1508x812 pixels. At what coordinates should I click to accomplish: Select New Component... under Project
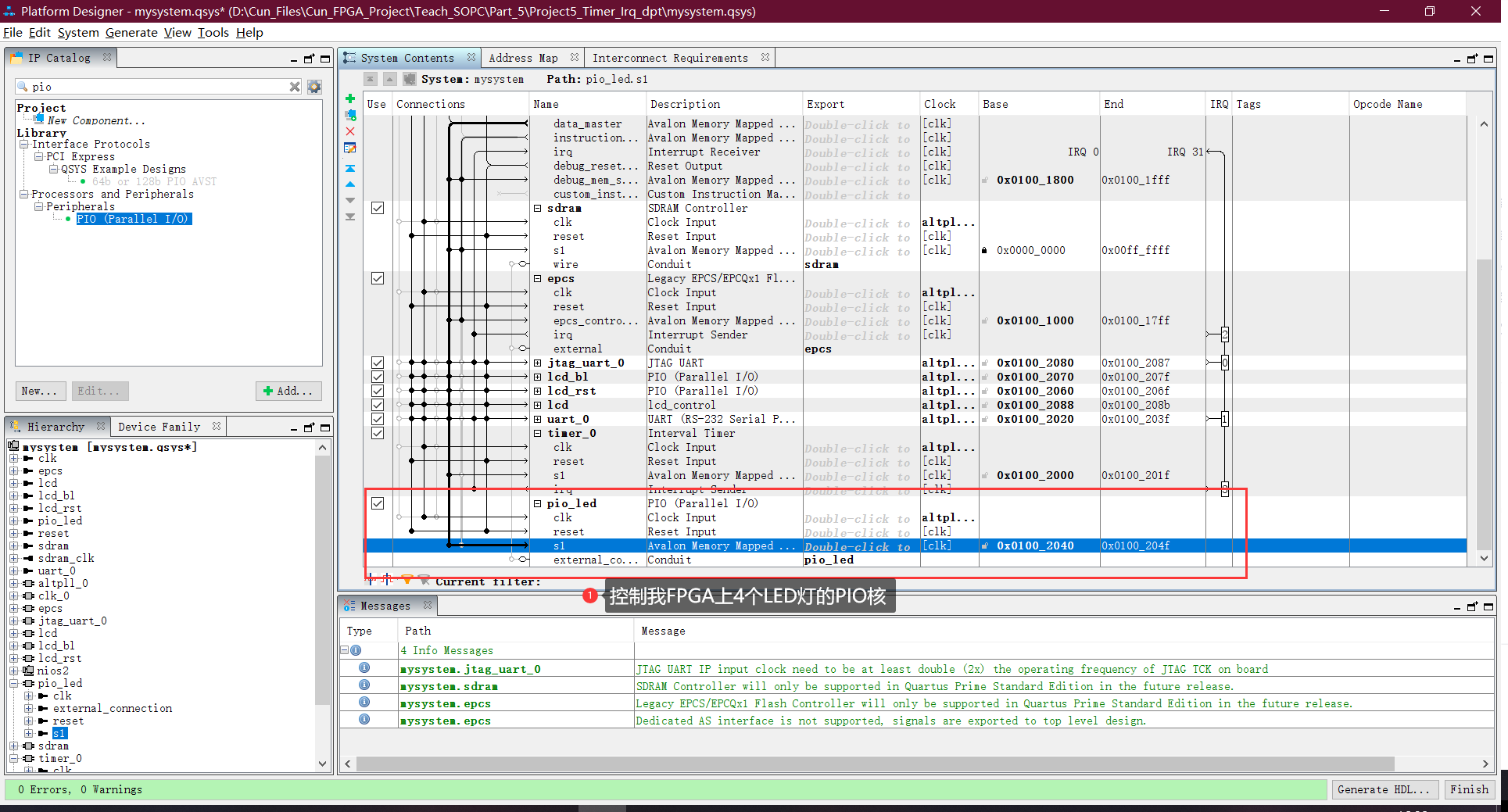(x=96, y=120)
